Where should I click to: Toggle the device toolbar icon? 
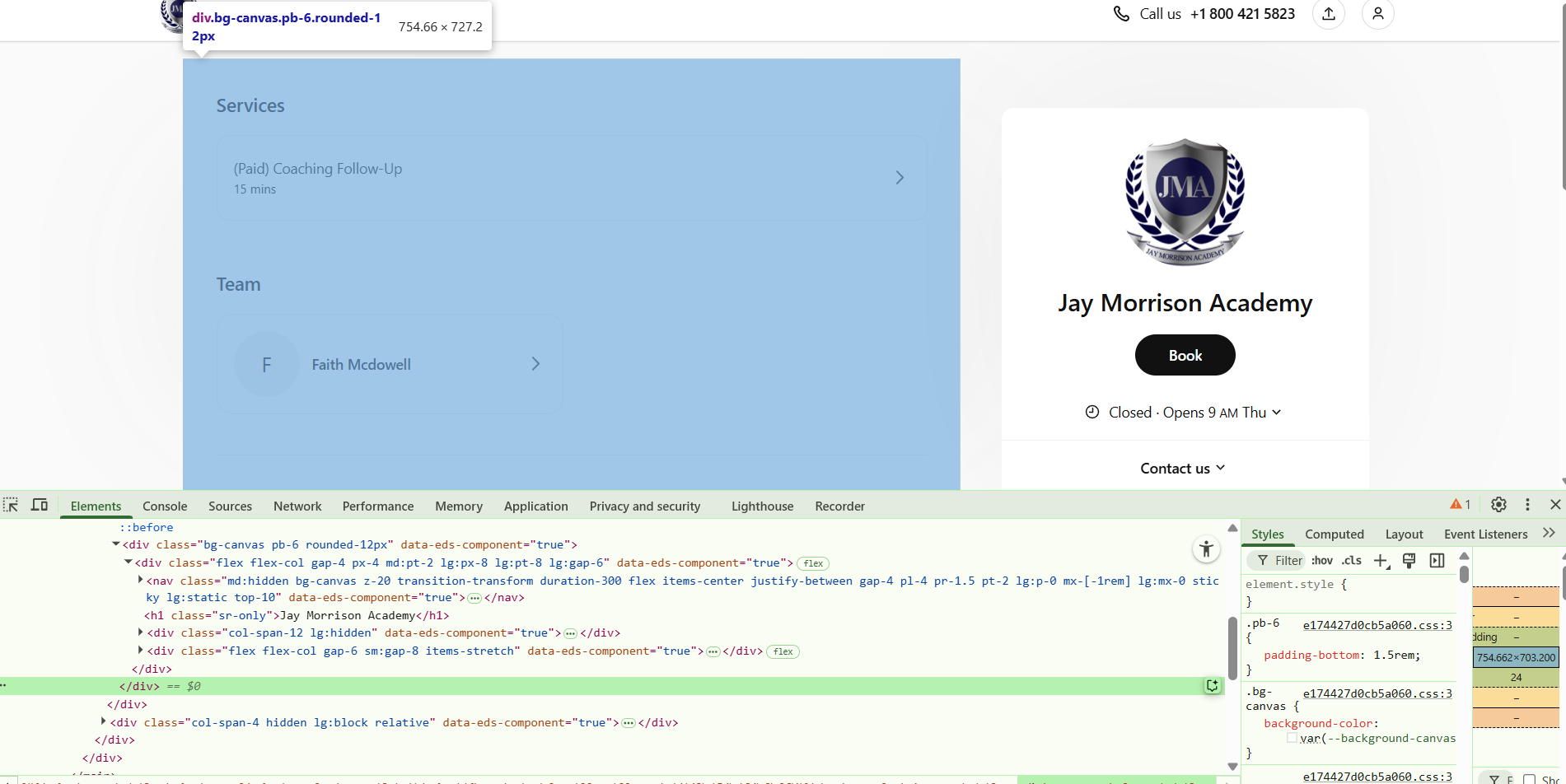point(40,505)
